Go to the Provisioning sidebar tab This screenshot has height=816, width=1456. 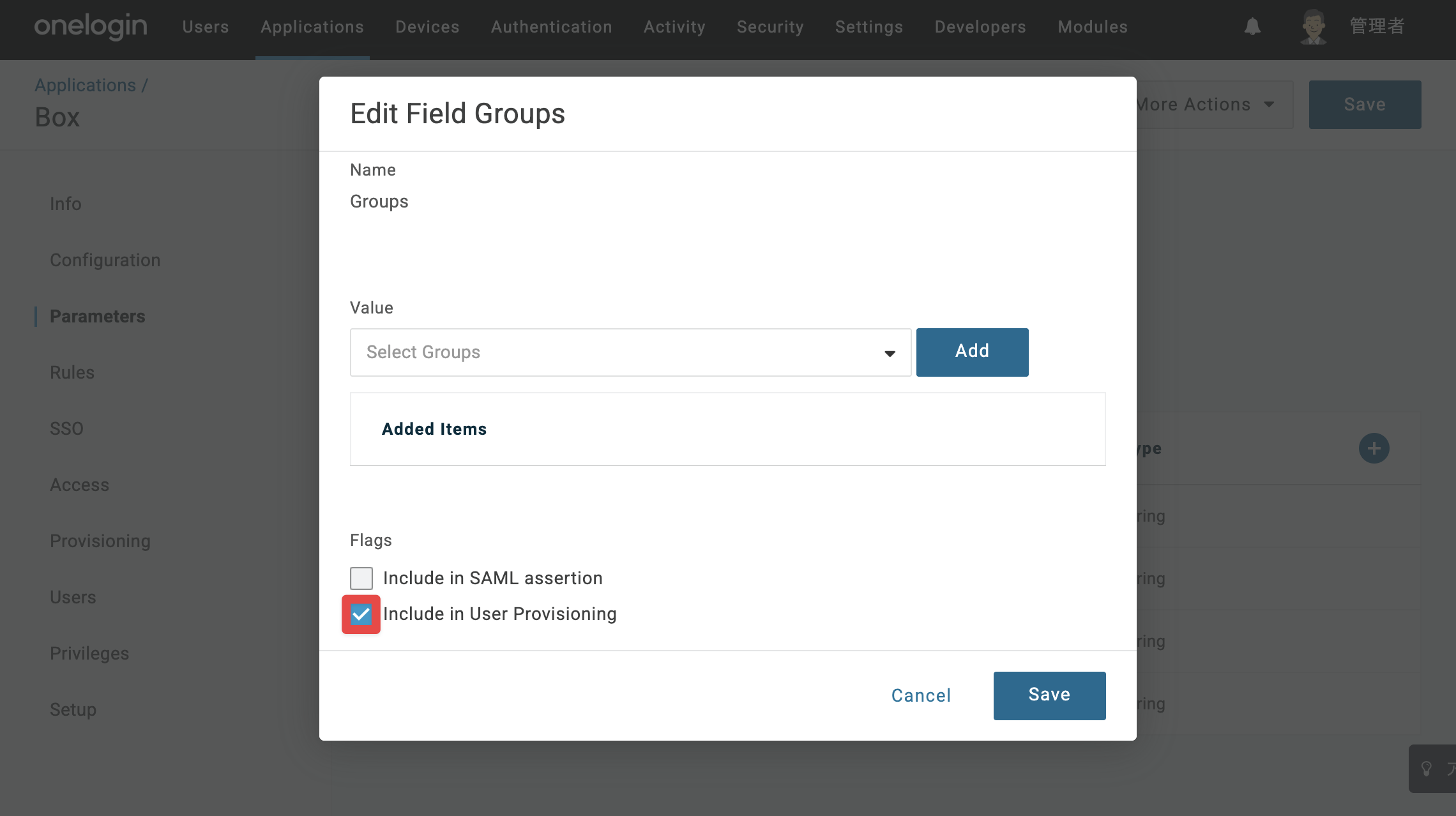click(x=100, y=541)
